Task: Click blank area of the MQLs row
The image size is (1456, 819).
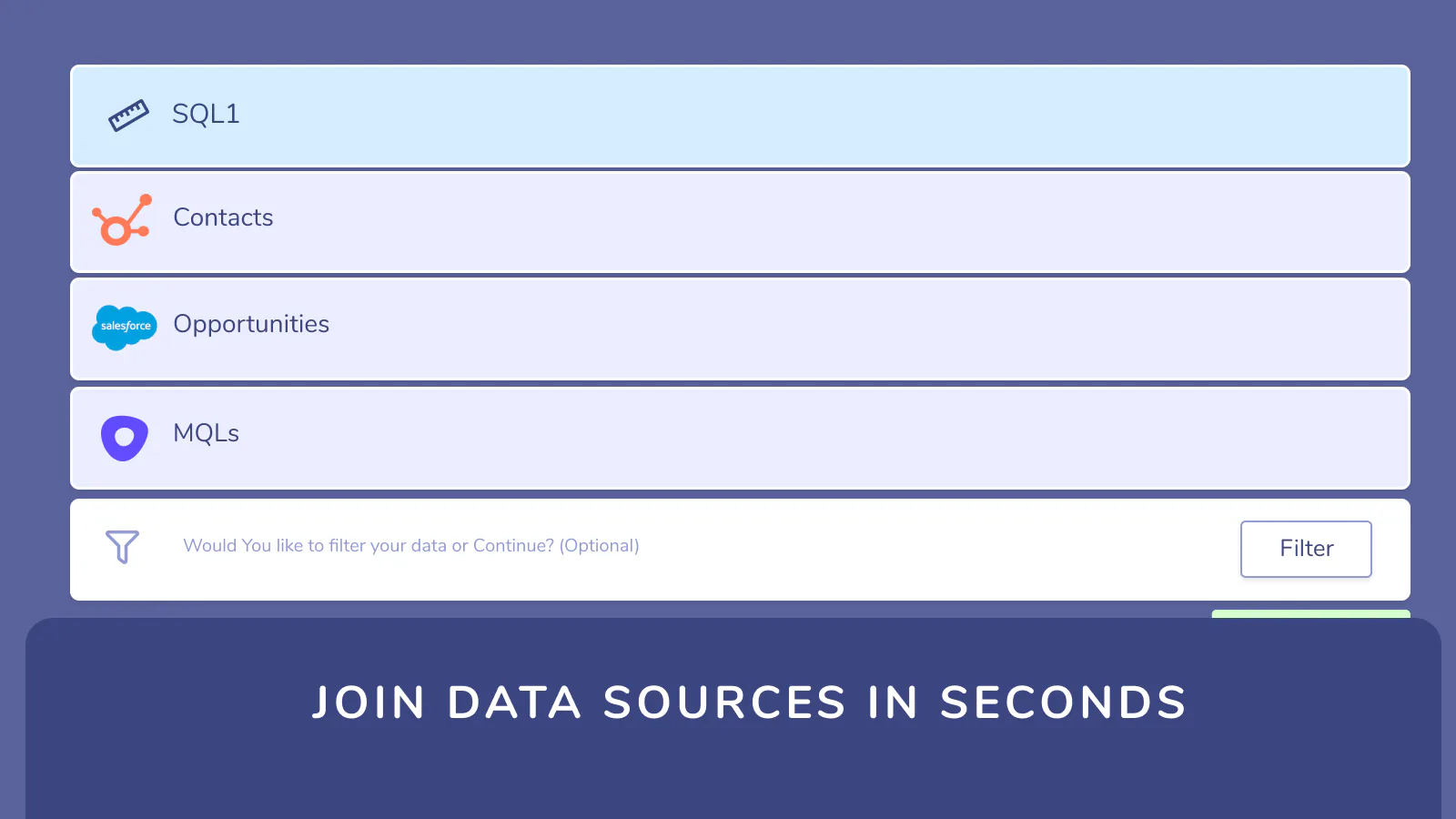Action: tap(819, 439)
